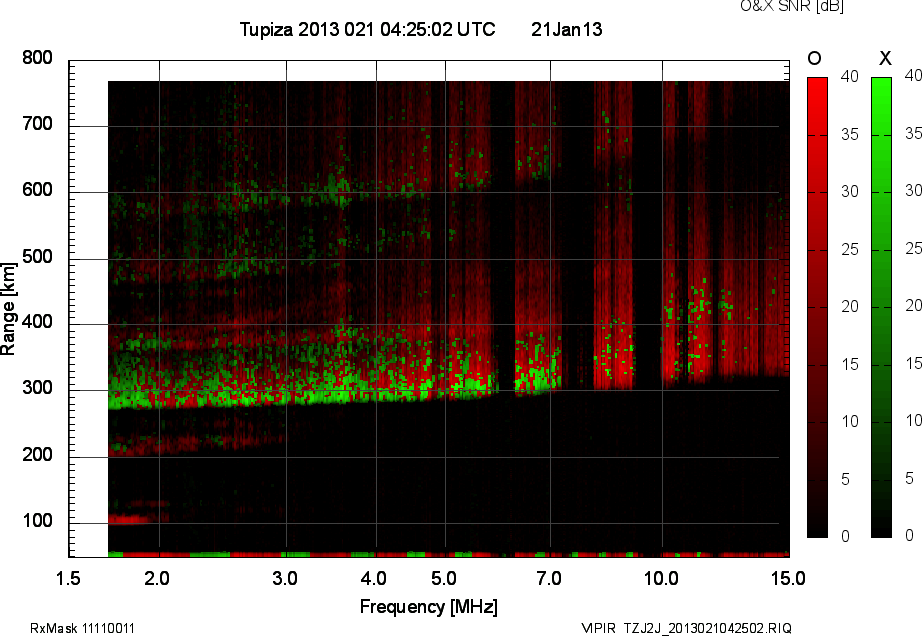Select the 'Frequency [MHz]' x-axis label
The width and height of the screenshot is (922, 636).
(428, 606)
